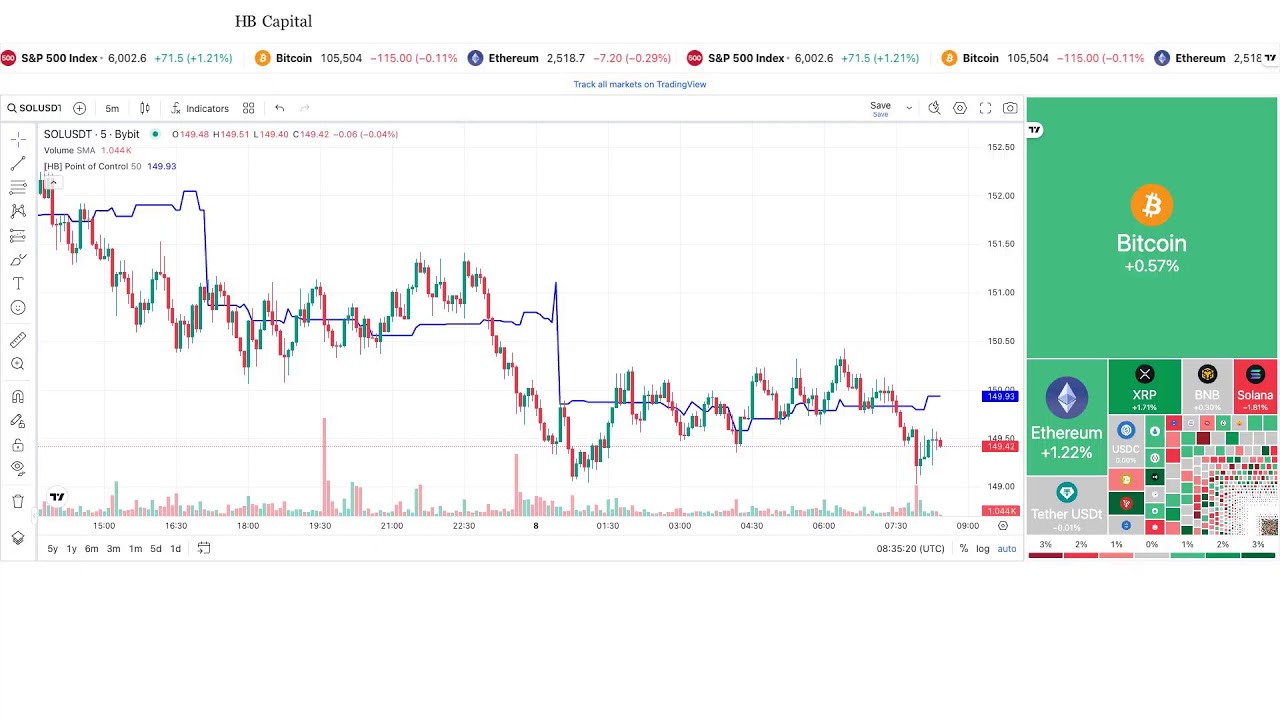Take a chart snapshot with camera icon
Viewport: 1280px width, 720px height.
[x=1010, y=108]
